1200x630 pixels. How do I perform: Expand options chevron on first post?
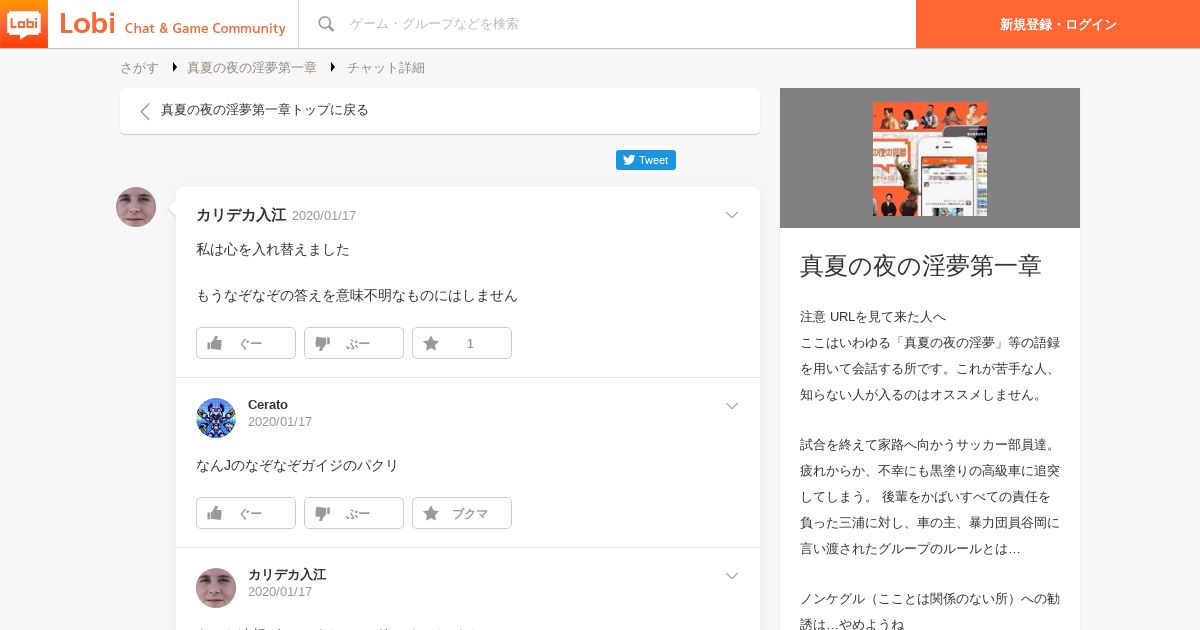731,215
